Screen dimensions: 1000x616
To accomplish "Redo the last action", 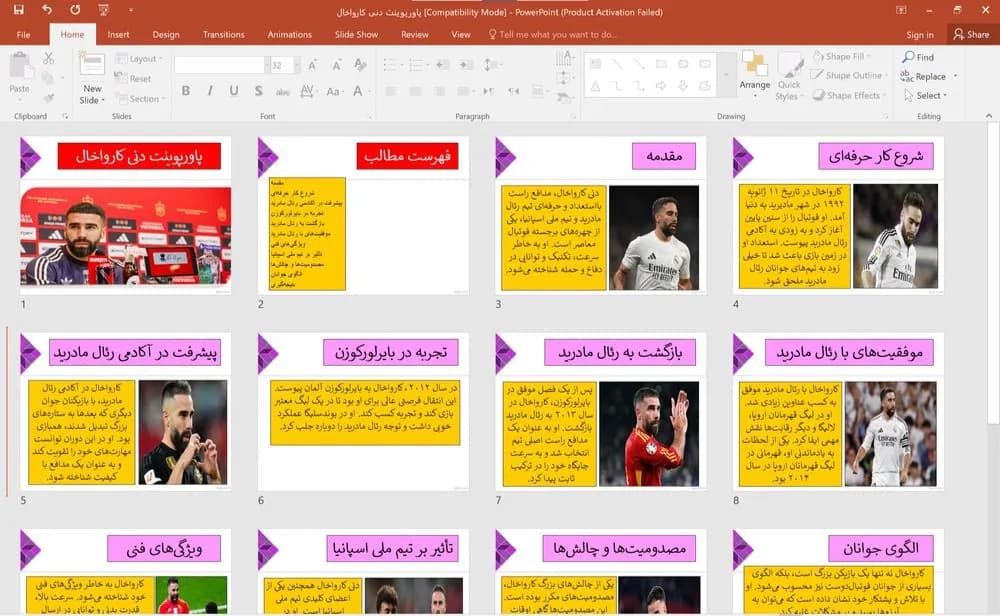I will (75, 10).
